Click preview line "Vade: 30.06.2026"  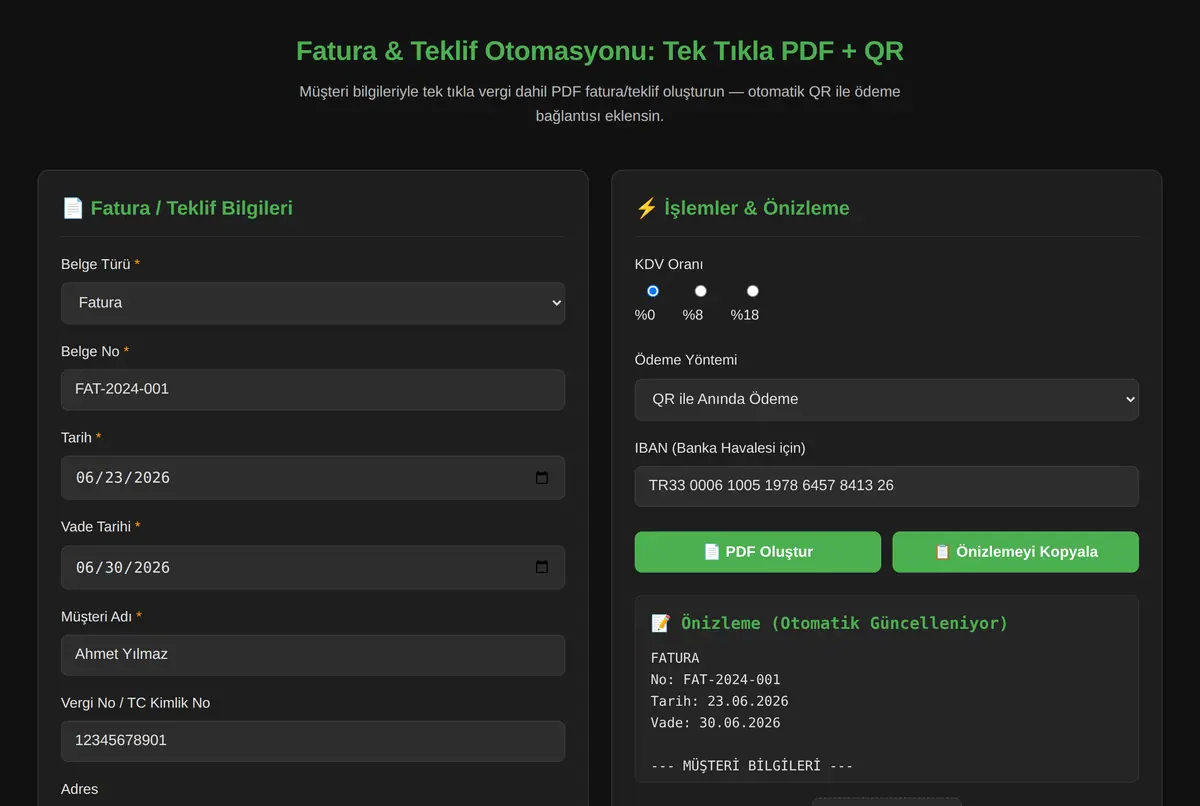715,723
